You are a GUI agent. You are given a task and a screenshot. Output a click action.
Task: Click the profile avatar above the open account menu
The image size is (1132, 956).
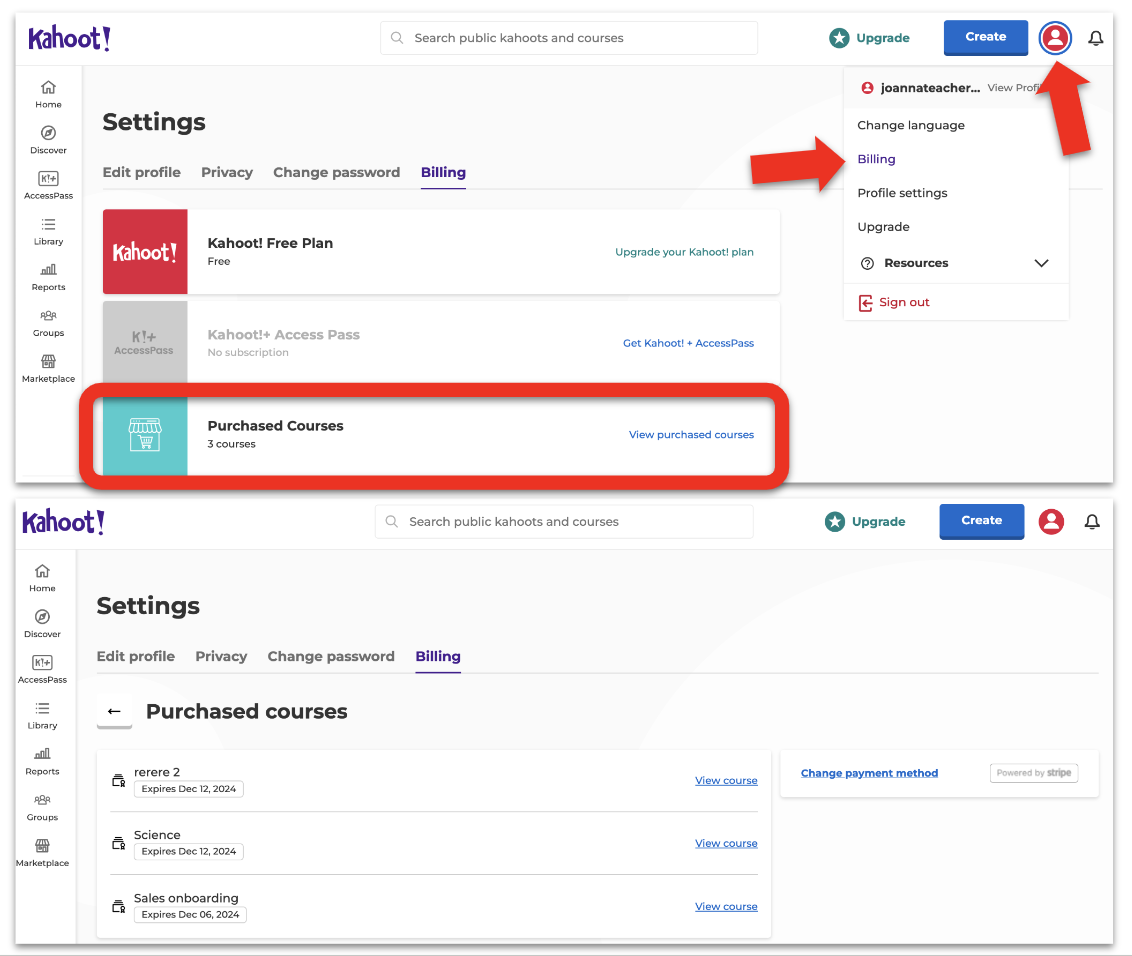point(1055,38)
